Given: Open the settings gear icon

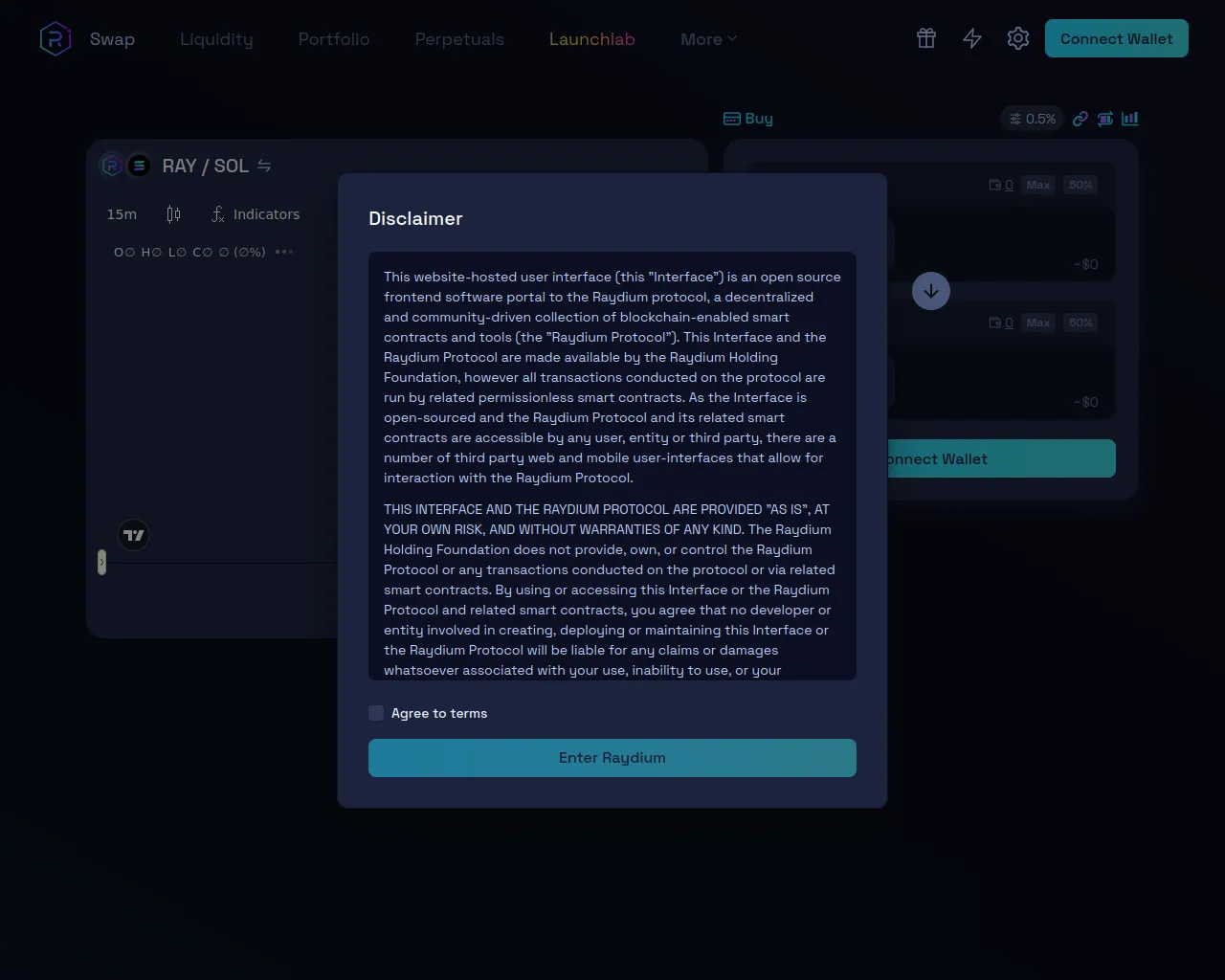Looking at the screenshot, I should pyautogui.click(x=1018, y=38).
